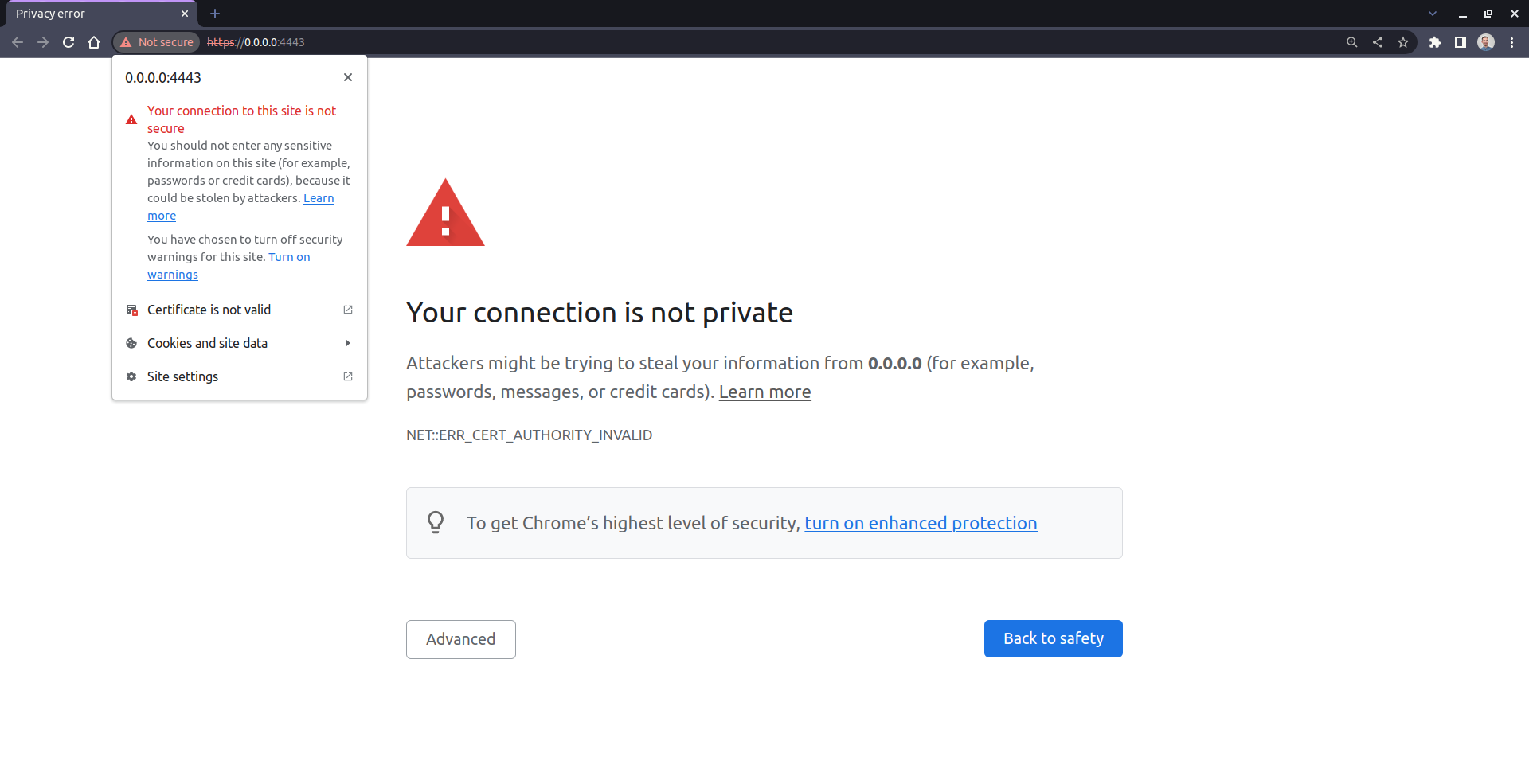Click the Not secure warning badge

click(x=156, y=42)
